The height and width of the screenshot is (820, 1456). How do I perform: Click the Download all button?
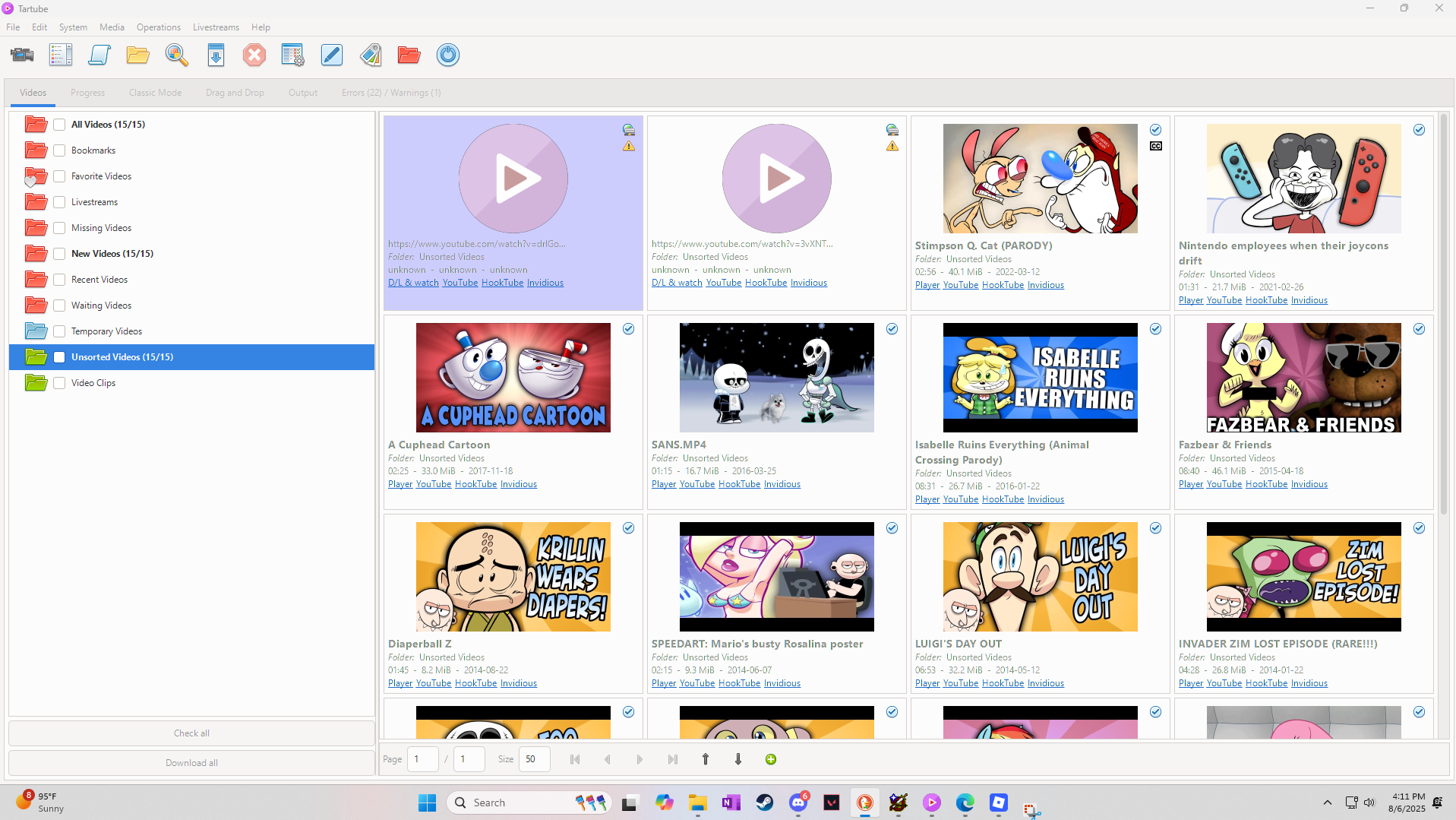(191, 763)
